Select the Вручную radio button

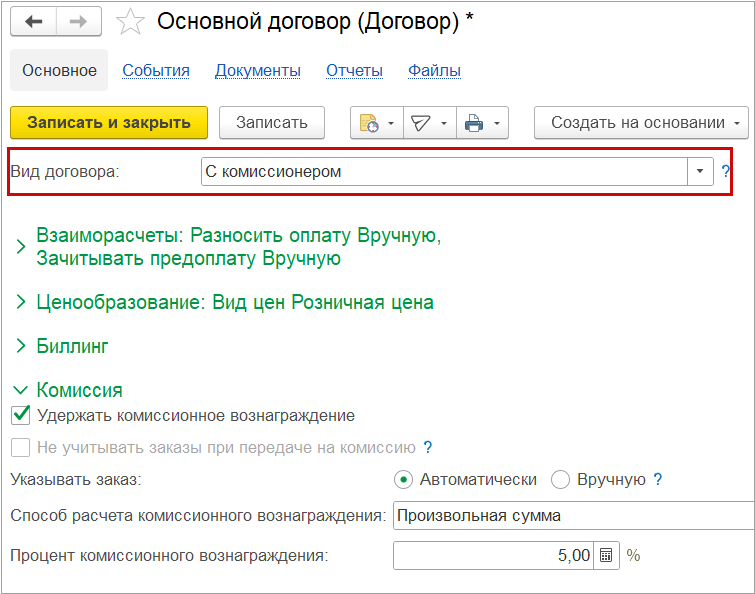tap(560, 479)
